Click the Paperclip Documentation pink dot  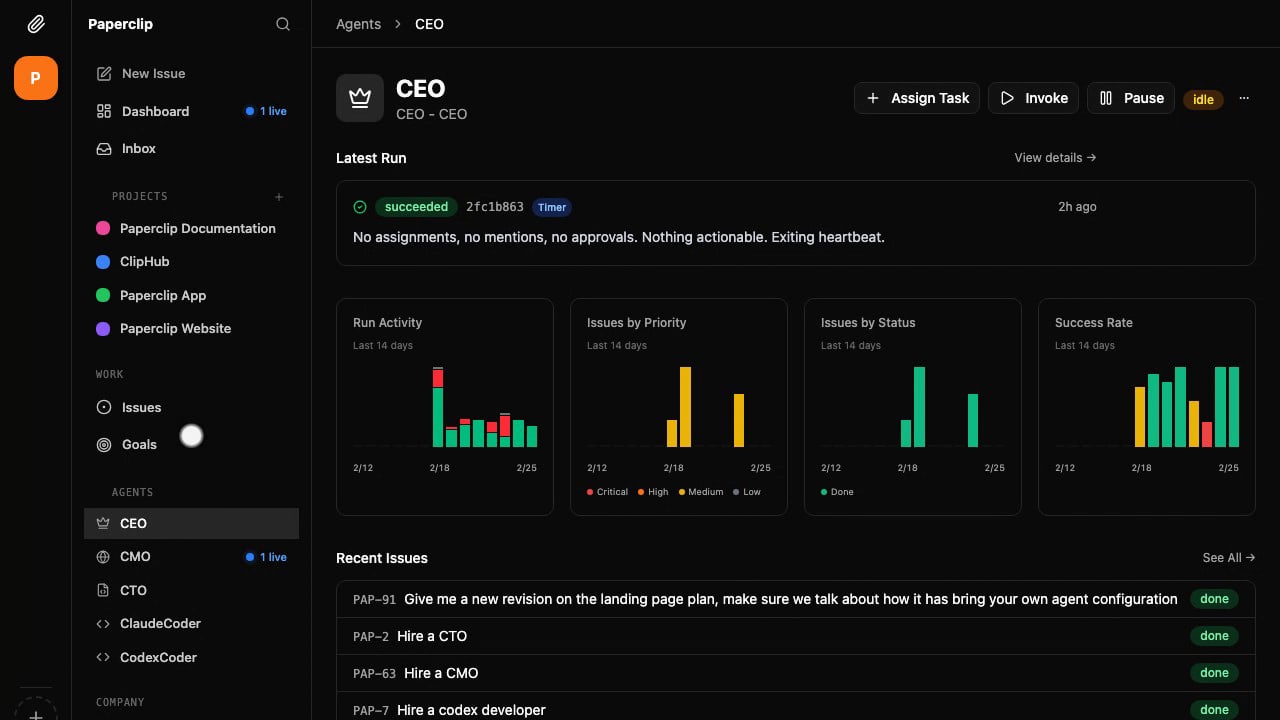(103, 228)
